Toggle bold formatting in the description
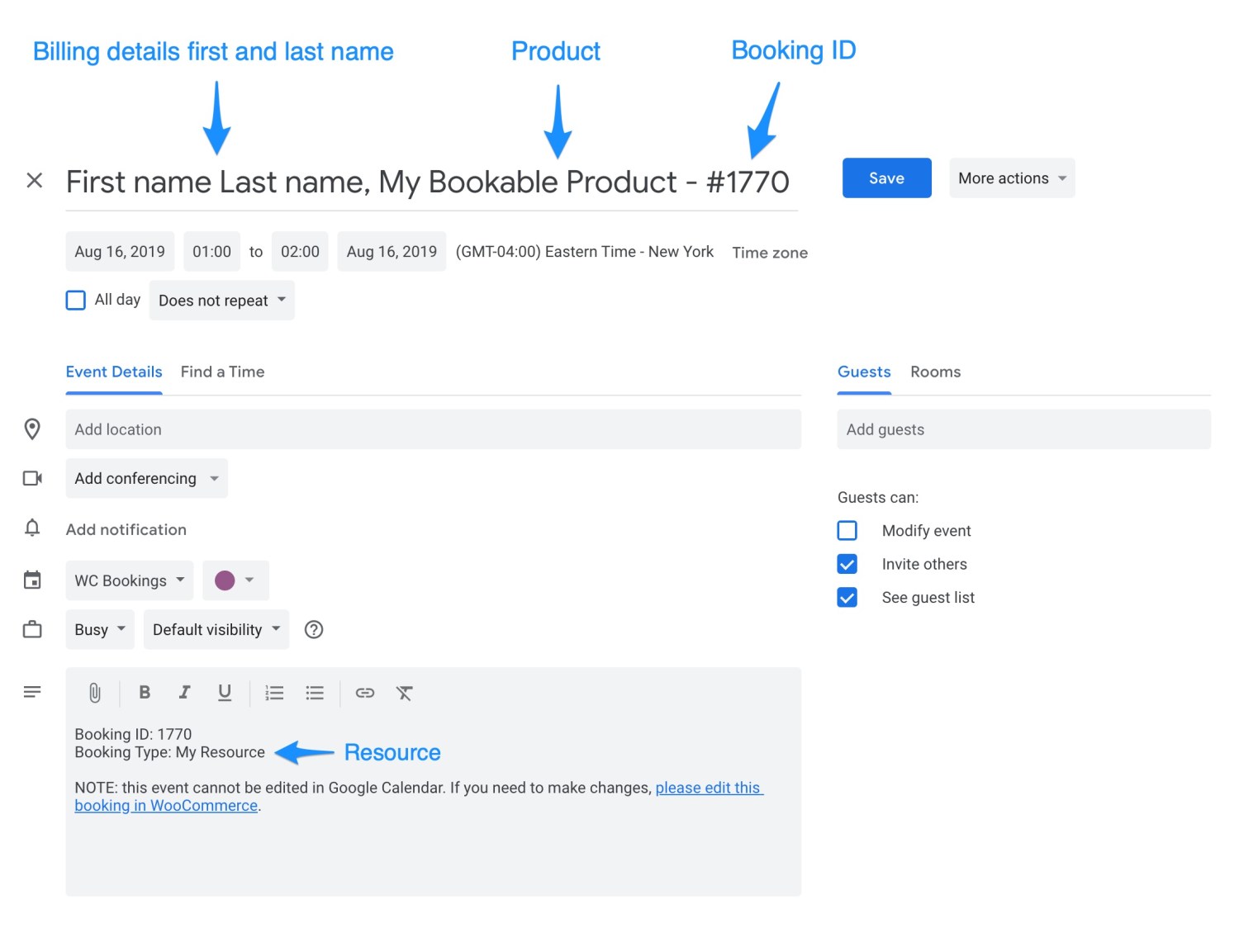This screenshot has width=1239, height=952. [145, 693]
